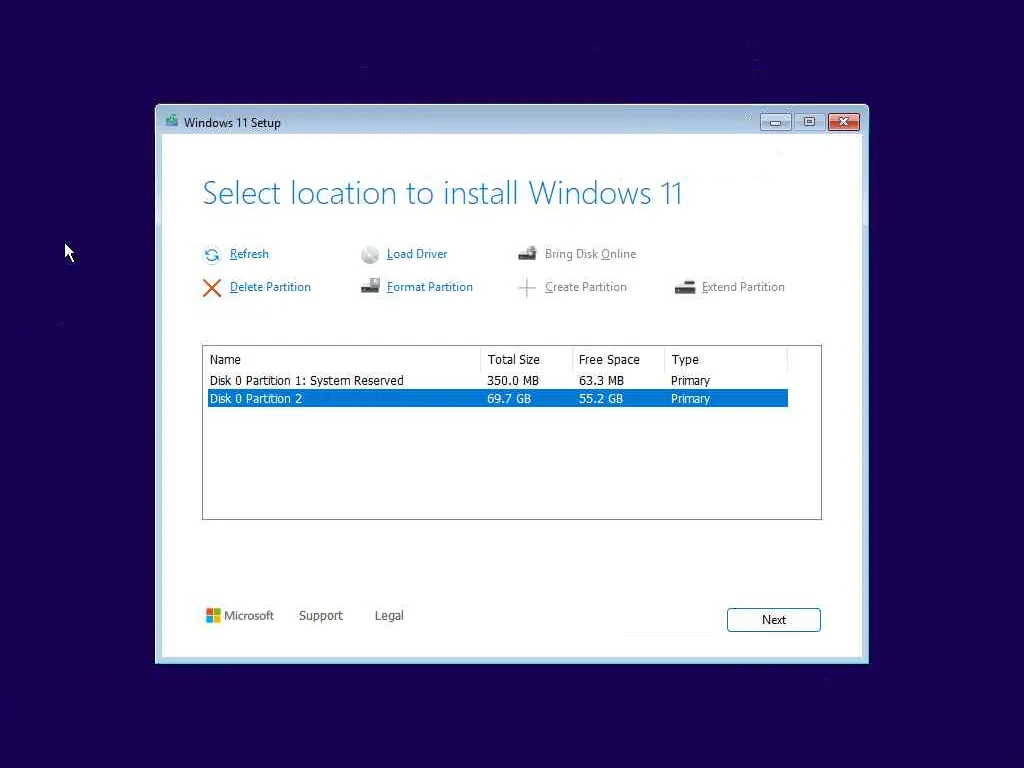Click the Windows 11 Setup title bar icon
This screenshot has width=1024, height=768.
pyautogui.click(x=172, y=121)
